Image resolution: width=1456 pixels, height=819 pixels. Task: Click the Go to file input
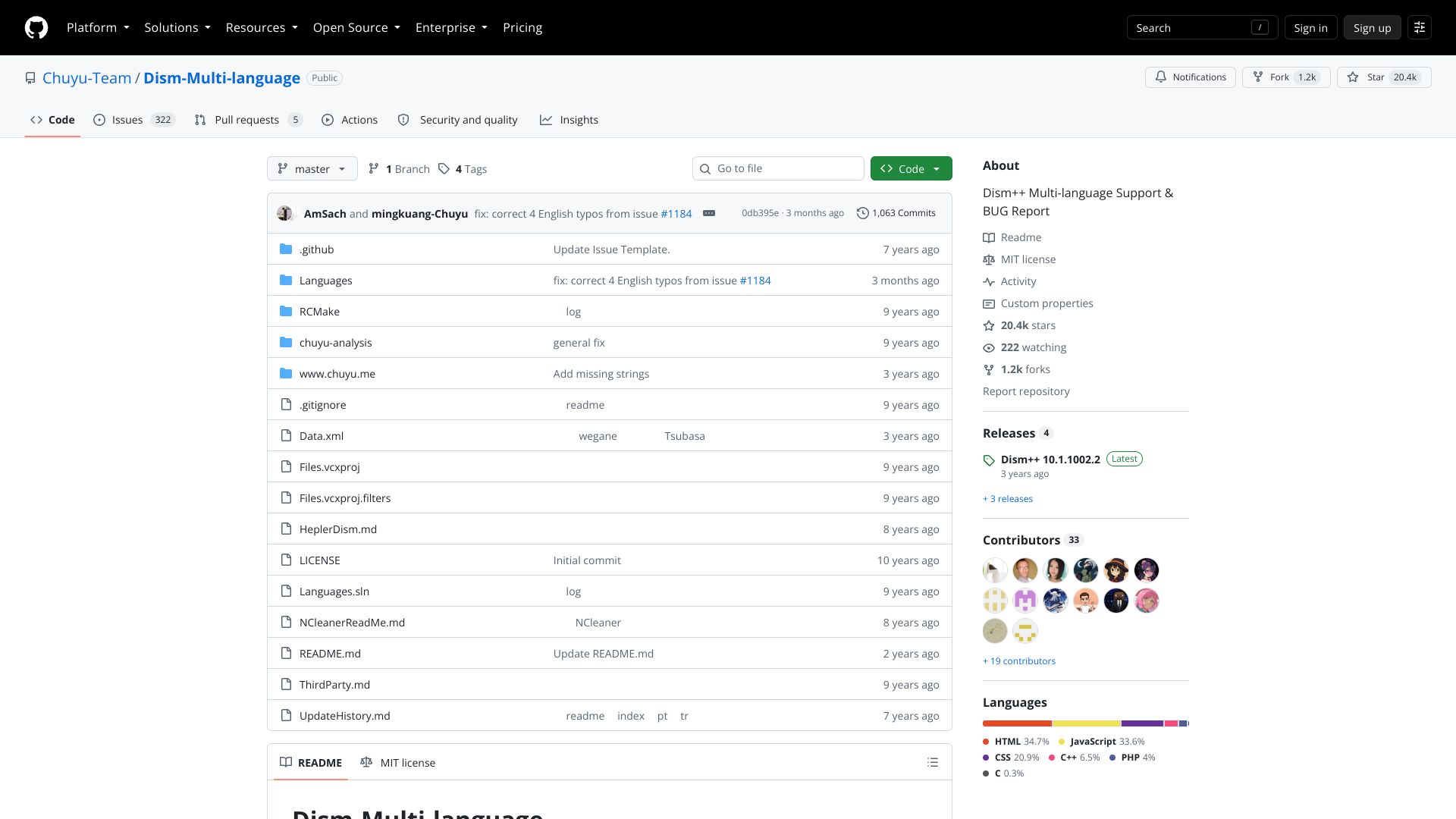(778, 168)
